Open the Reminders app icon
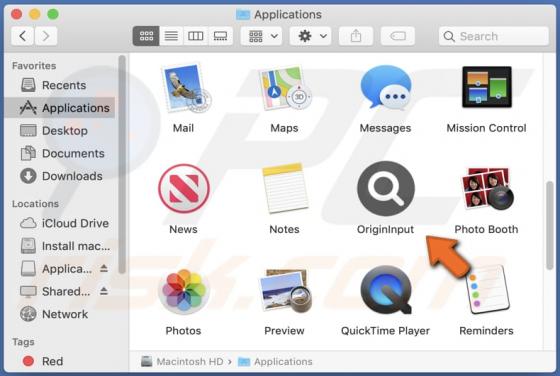The image size is (560, 376). click(488, 290)
